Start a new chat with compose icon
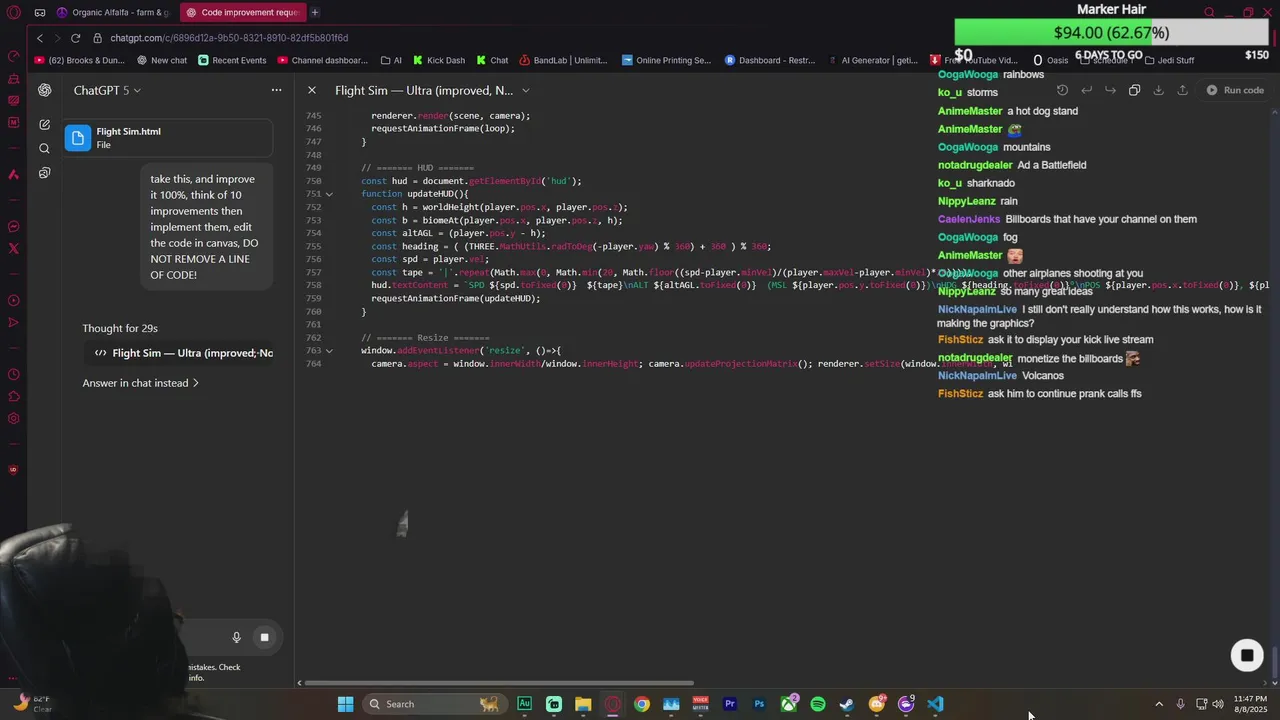Viewport: 1280px width, 720px height. pos(45,125)
